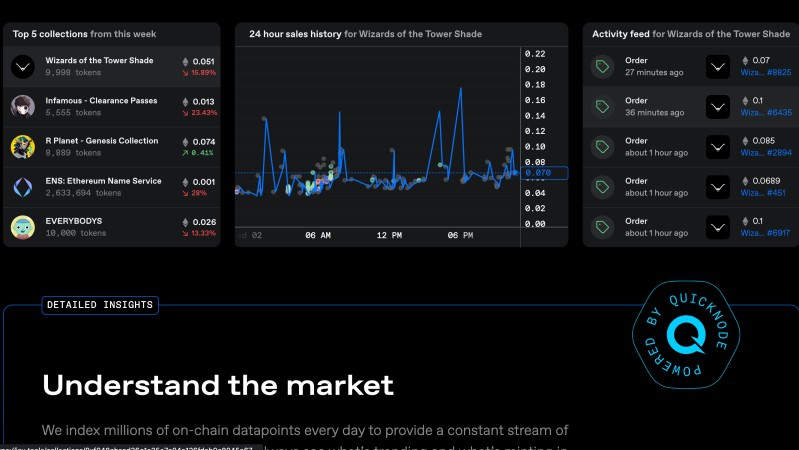Screen dimensions: 799x450
Task: Select the Detailed Insights label
Action: point(100,305)
